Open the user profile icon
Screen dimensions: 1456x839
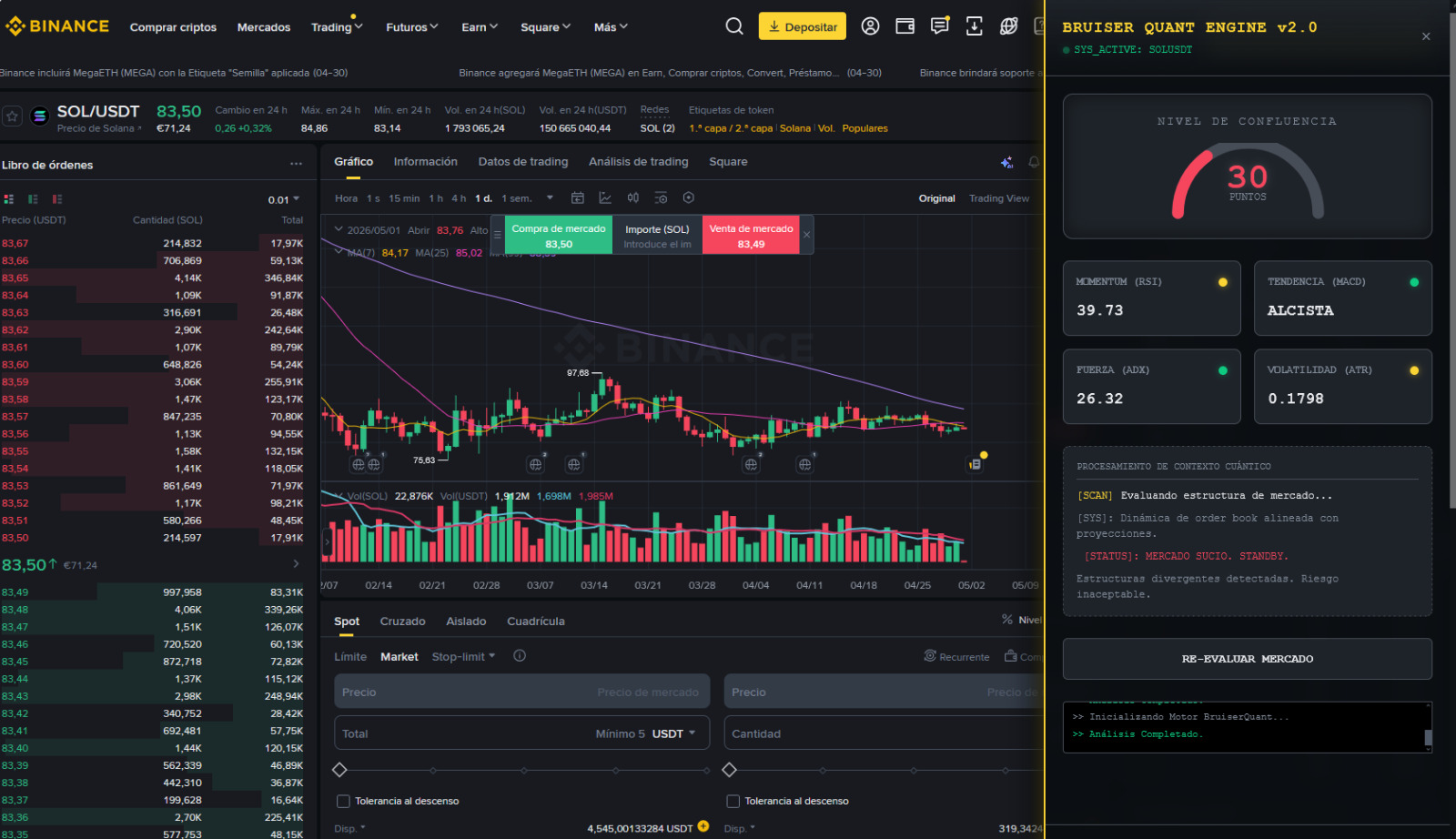pyautogui.click(x=870, y=26)
